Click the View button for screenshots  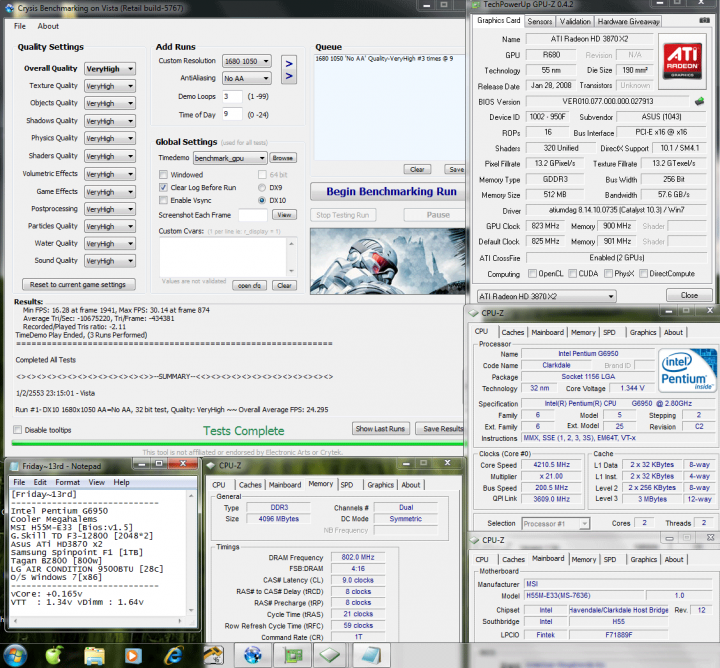pos(284,215)
